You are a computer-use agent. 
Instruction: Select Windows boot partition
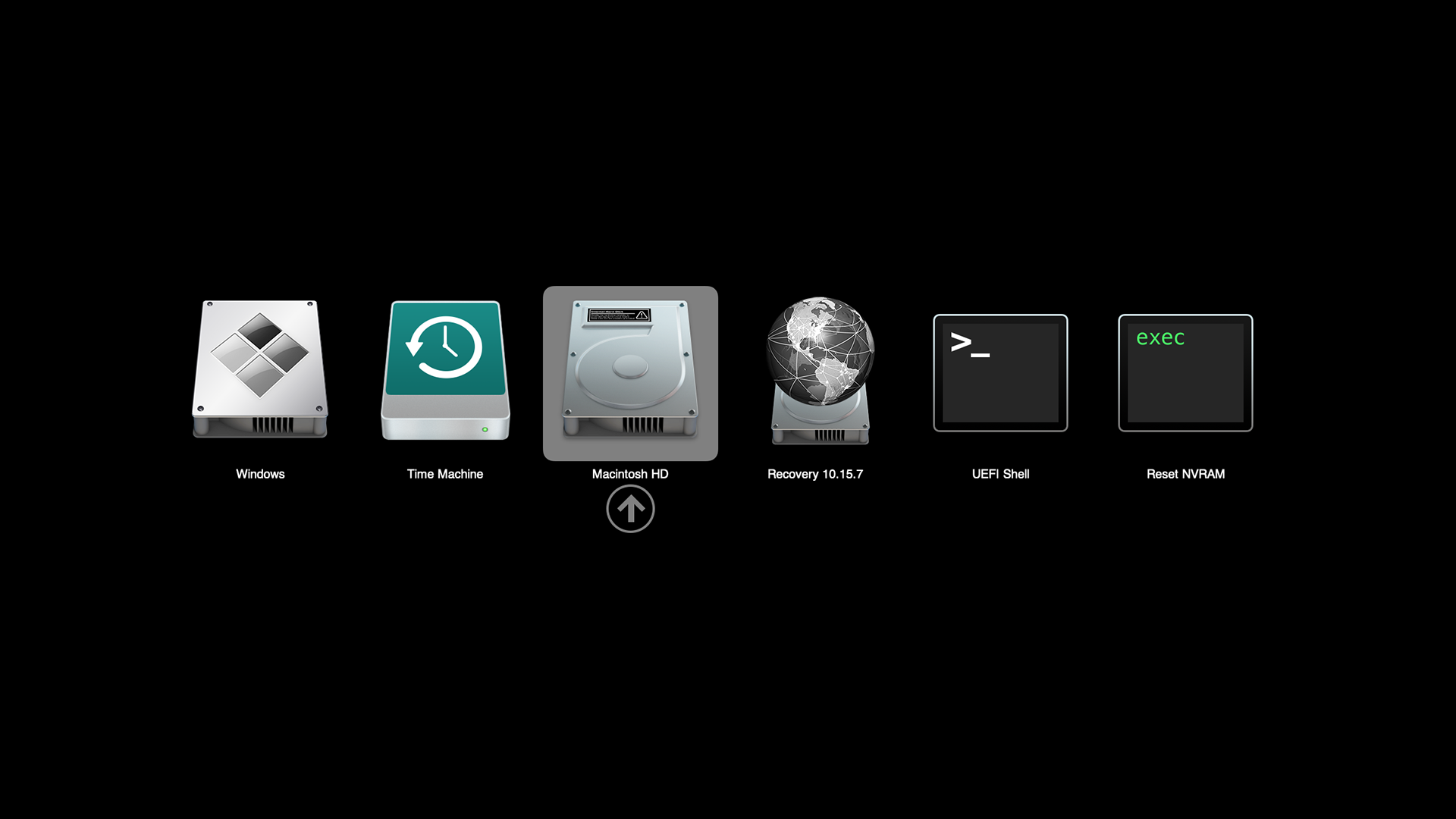click(260, 369)
